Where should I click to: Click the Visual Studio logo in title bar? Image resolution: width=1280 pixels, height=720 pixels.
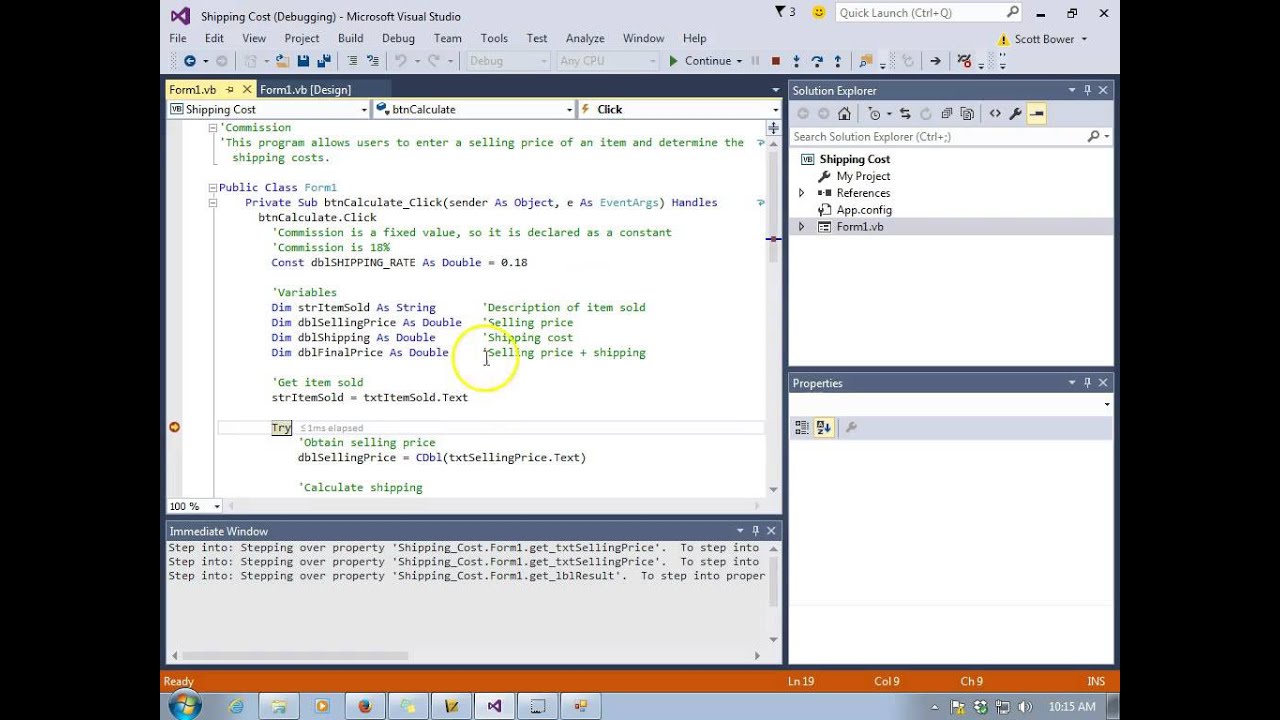coord(180,15)
